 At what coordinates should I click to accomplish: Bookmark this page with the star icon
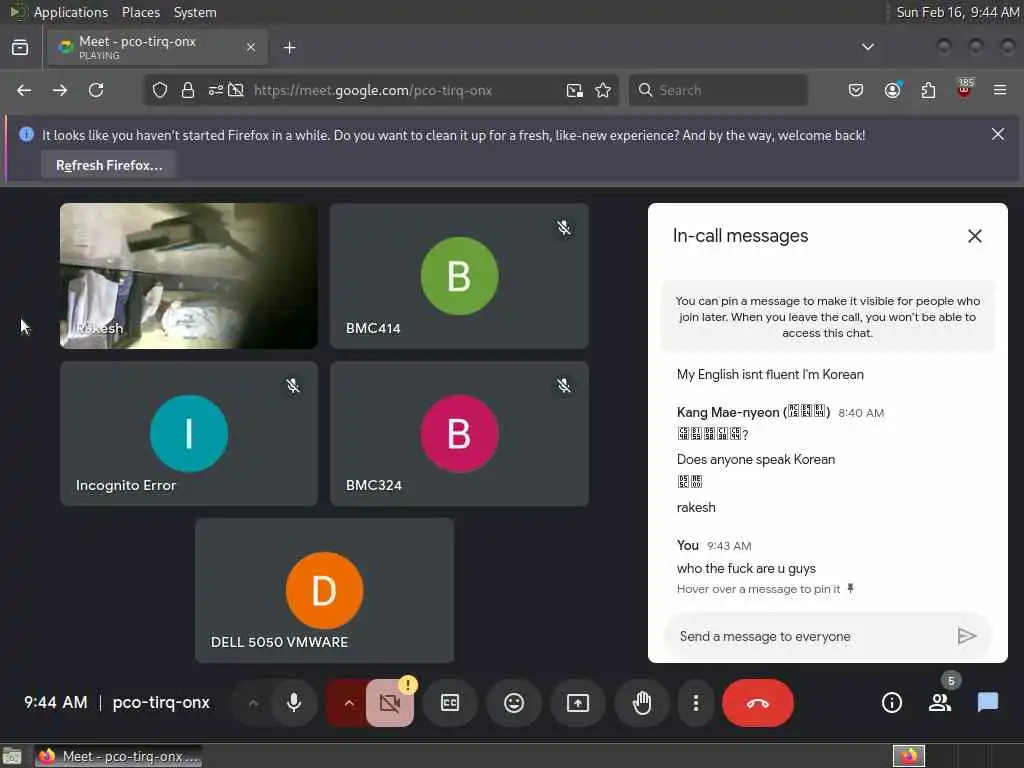tap(603, 90)
